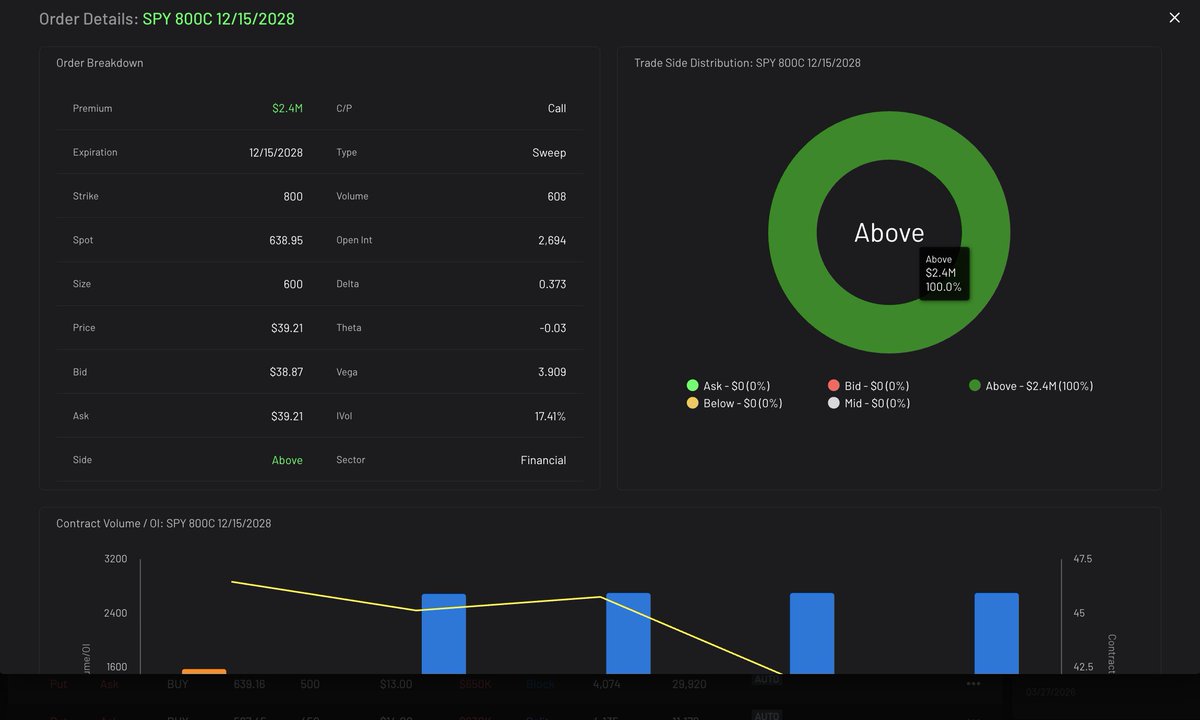The width and height of the screenshot is (1200, 720).
Task: Click the 47.5 right axis label
Action: click(1083, 559)
